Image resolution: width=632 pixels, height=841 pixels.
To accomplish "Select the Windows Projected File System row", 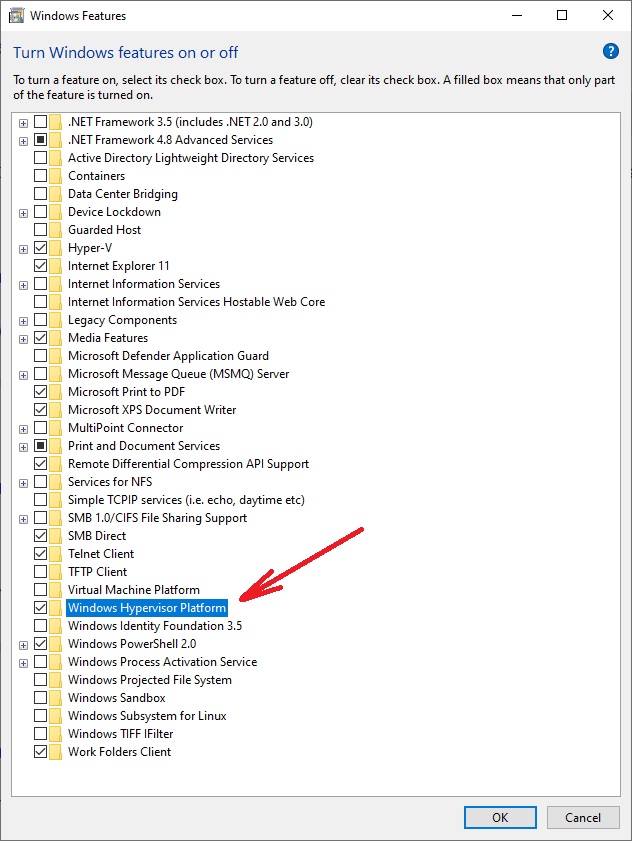I will [x=150, y=680].
